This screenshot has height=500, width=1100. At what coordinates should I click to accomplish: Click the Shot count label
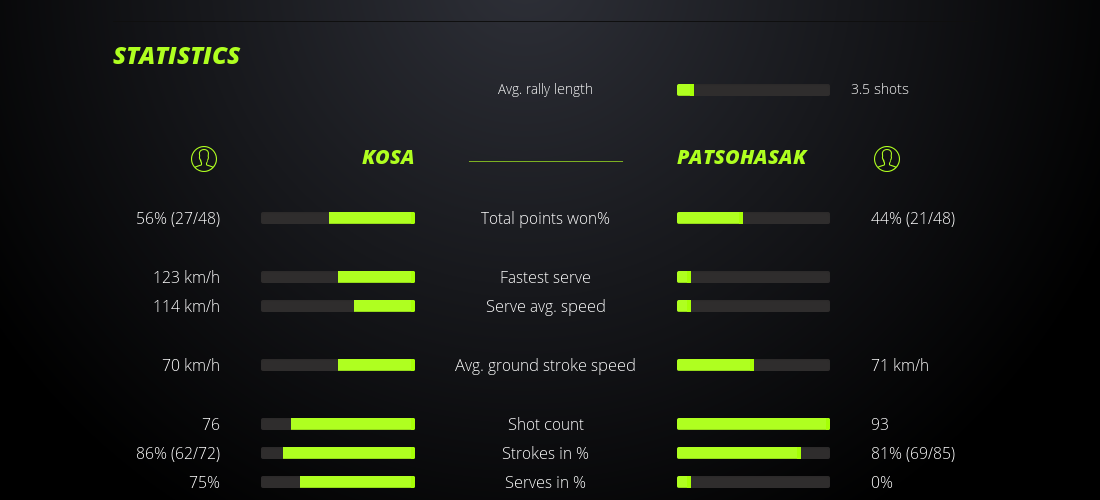545,424
